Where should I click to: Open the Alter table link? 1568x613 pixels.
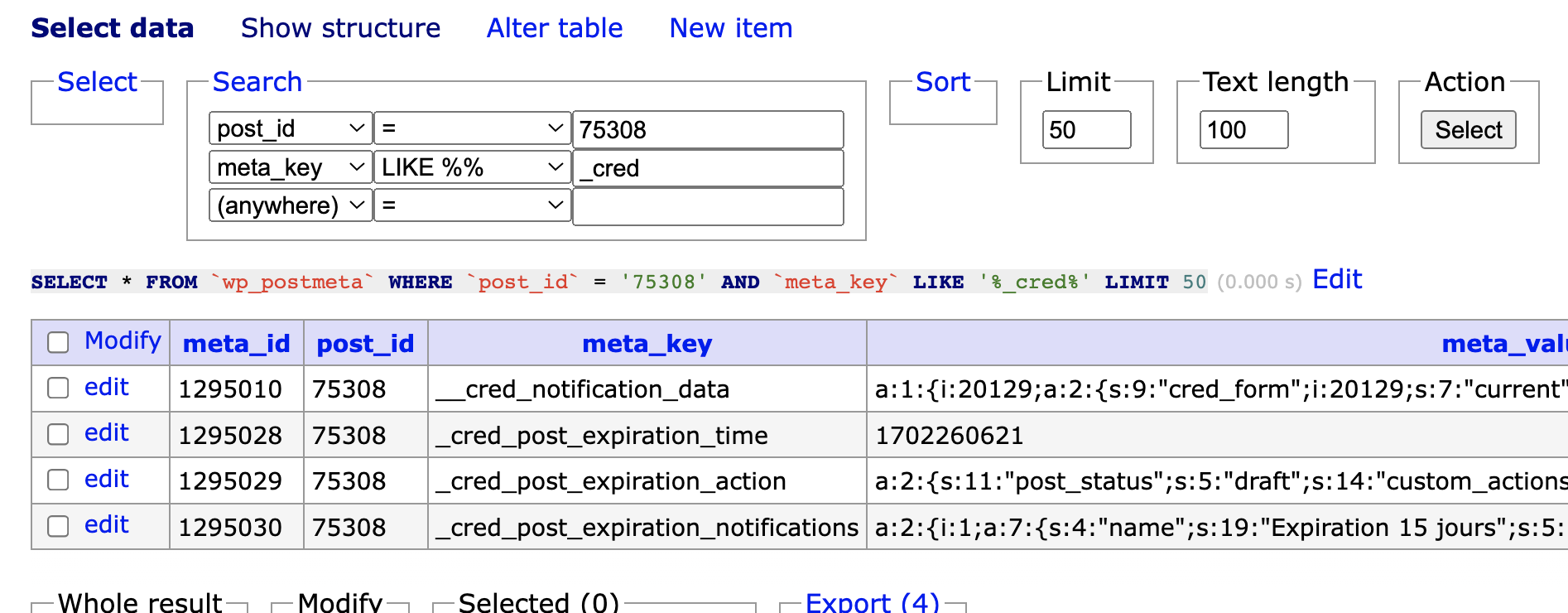coord(555,28)
